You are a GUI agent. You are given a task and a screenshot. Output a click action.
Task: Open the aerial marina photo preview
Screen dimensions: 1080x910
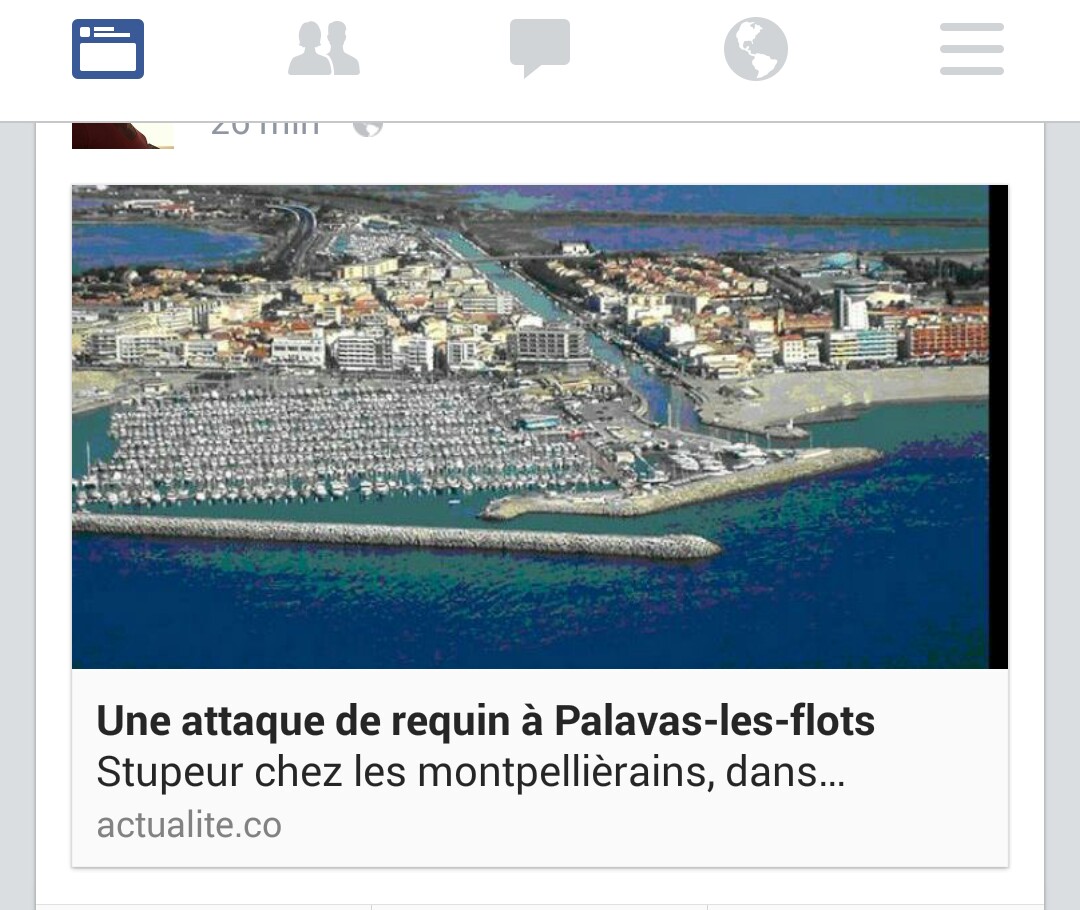(x=540, y=426)
